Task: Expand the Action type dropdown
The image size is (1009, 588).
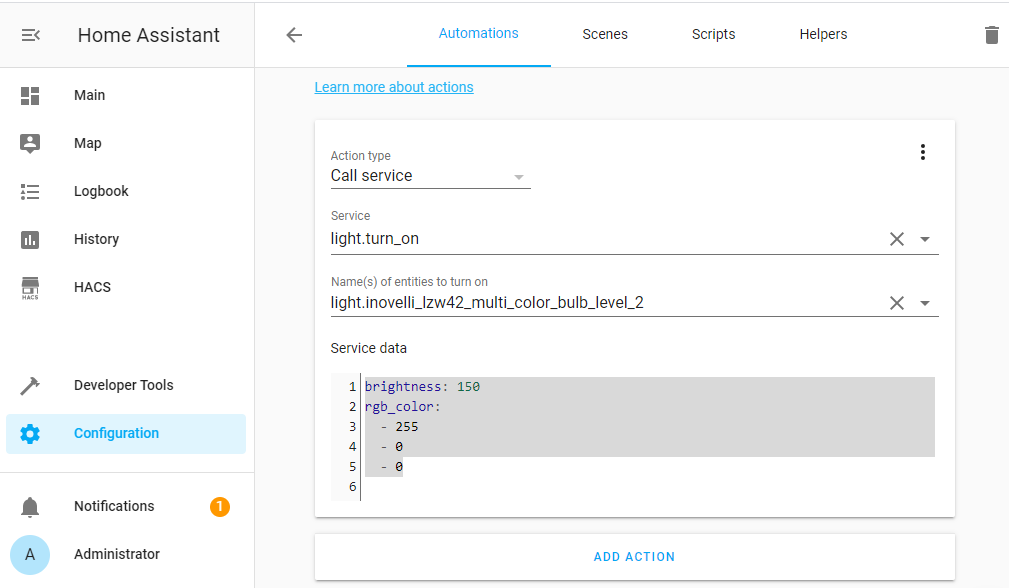Action: (518, 177)
